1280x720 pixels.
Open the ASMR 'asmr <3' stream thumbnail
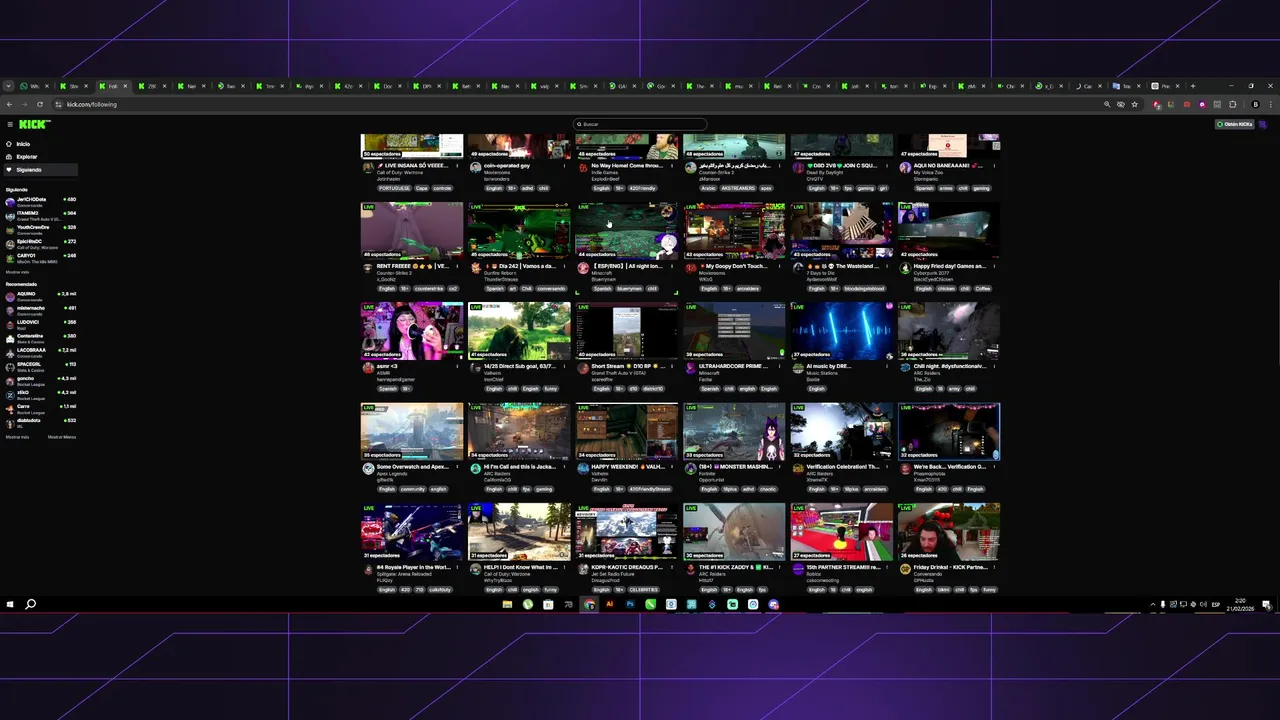pos(412,331)
